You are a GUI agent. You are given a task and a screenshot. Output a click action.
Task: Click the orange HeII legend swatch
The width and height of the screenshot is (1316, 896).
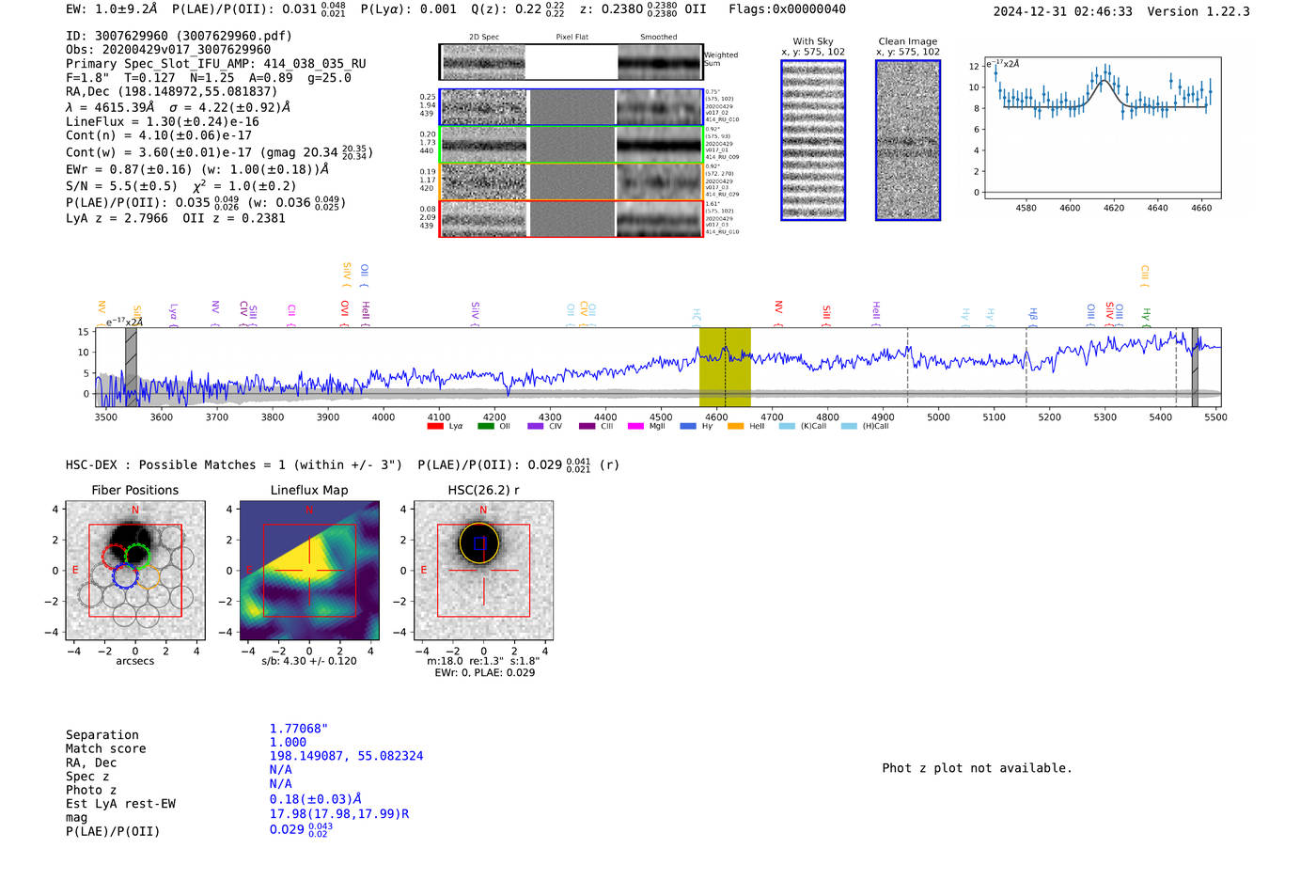tap(735, 427)
